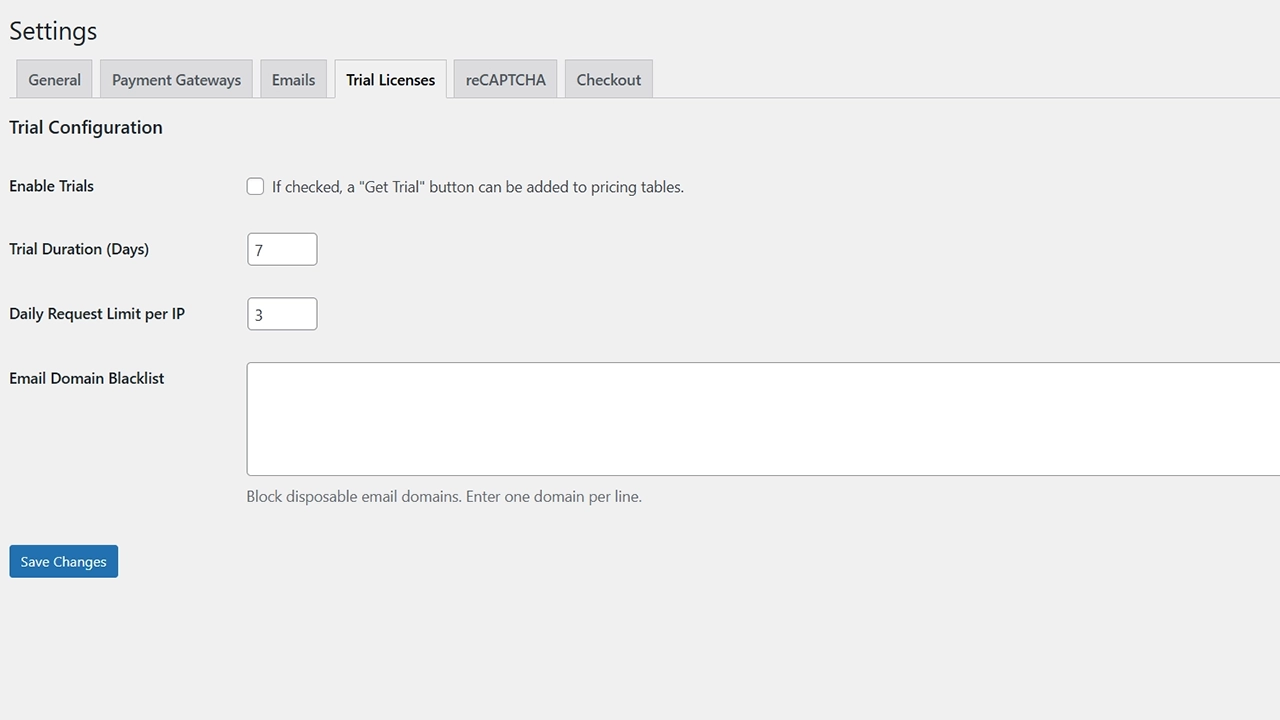Click the Trial Configuration section heading
The width and height of the screenshot is (1280, 720).
click(x=86, y=128)
